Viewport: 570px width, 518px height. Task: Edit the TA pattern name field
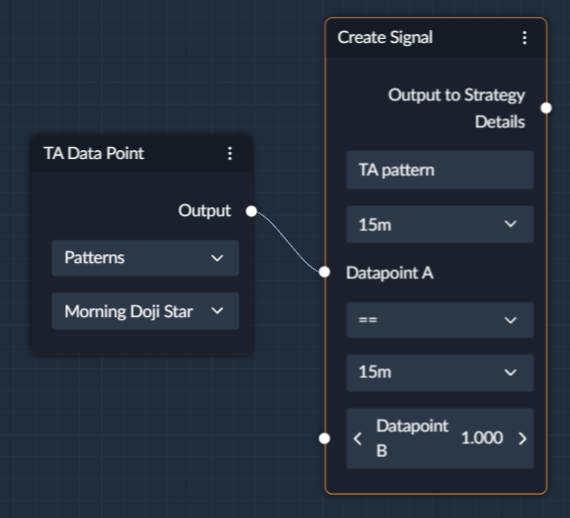click(440, 170)
